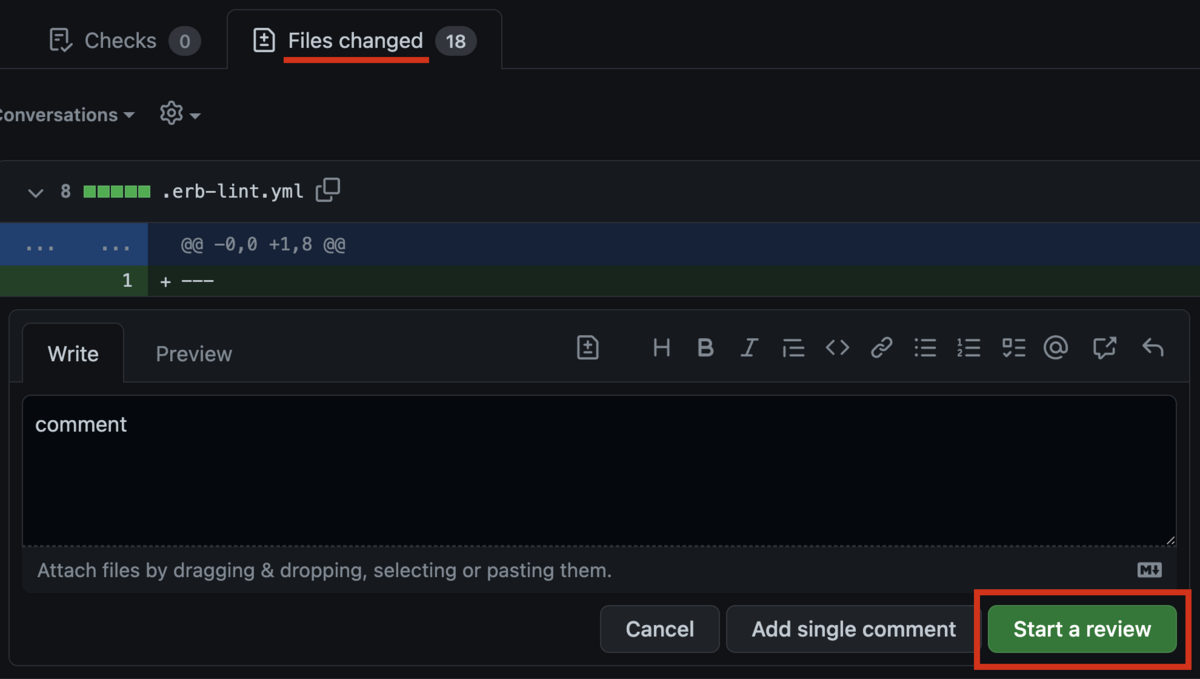Screen dimensions: 1200x679
Task: Insert a bulleted list
Action: (925, 347)
